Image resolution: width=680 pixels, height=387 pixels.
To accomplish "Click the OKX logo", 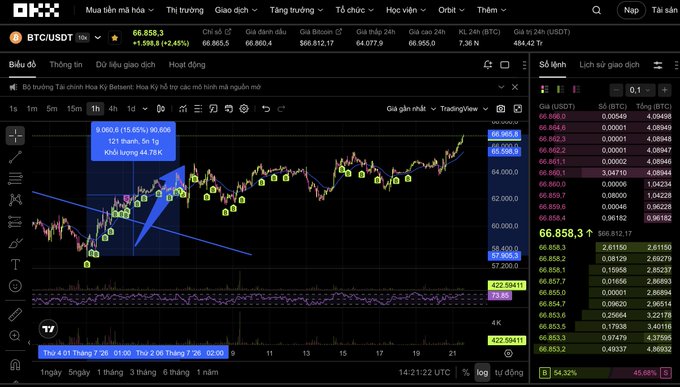I will [x=36, y=10].
